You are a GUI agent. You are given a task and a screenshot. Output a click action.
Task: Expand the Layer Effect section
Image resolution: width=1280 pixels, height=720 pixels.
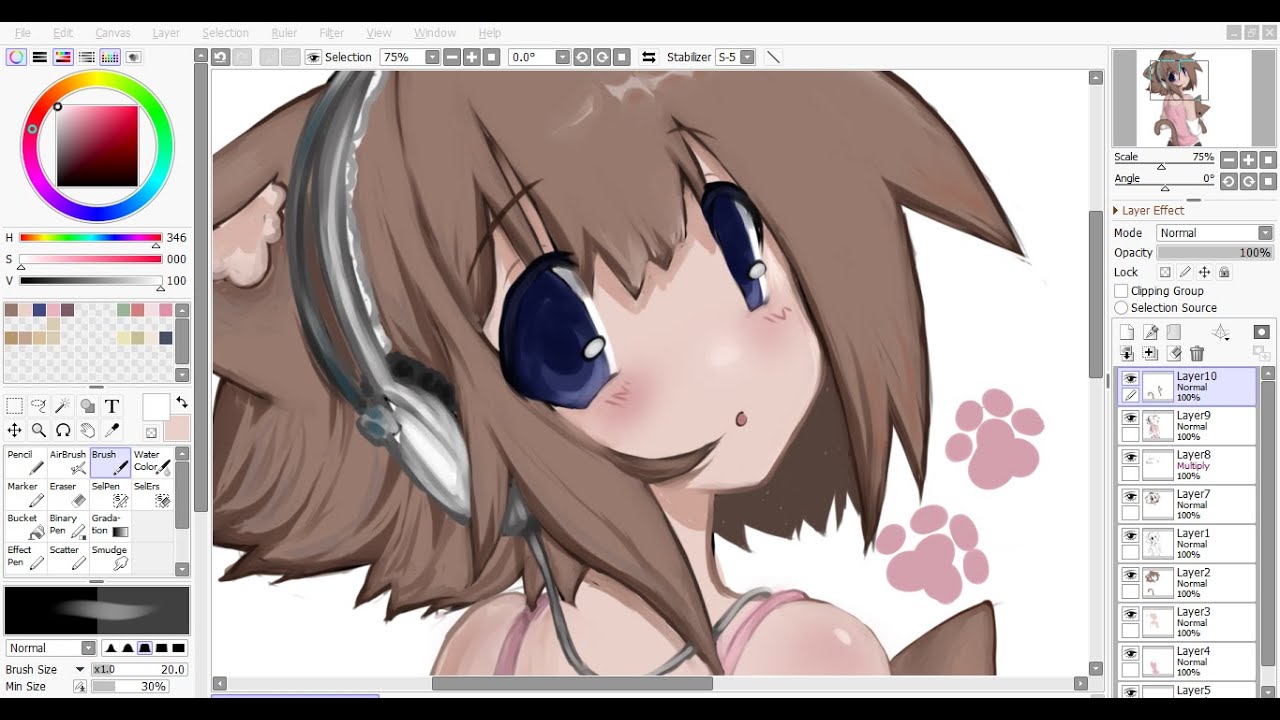(1150, 211)
